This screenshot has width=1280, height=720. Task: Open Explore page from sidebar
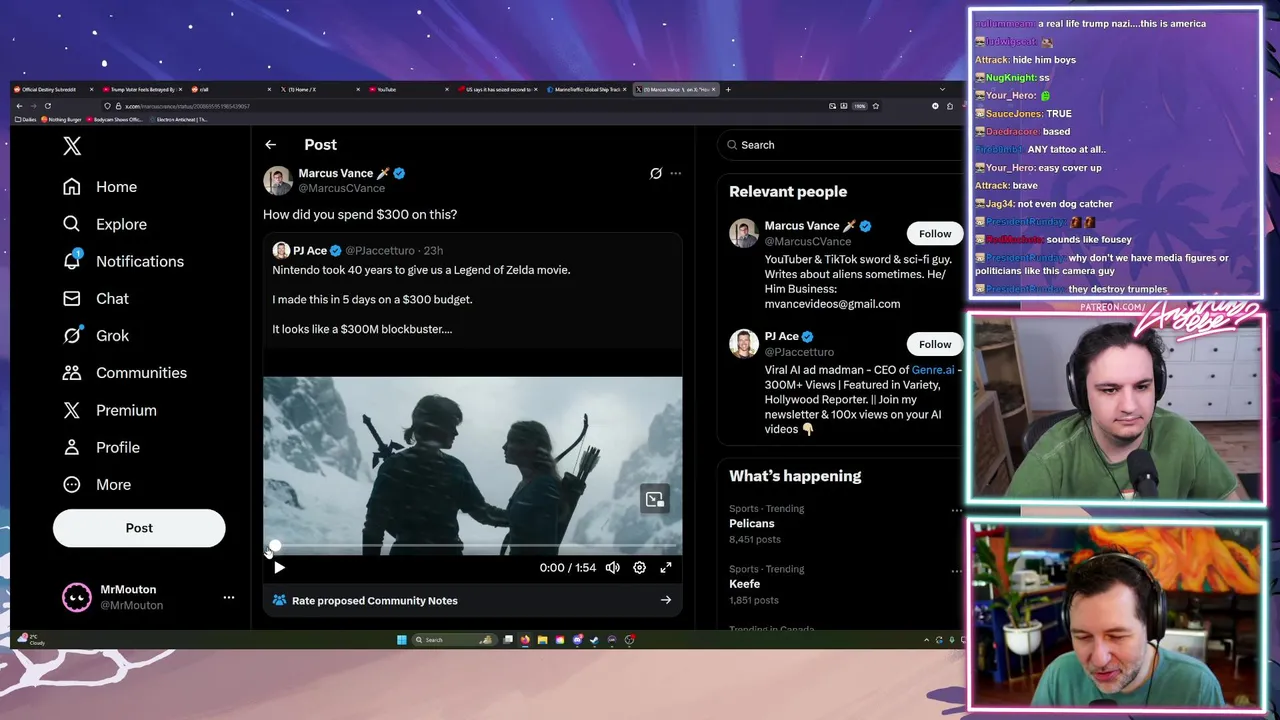click(x=105, y=224)
